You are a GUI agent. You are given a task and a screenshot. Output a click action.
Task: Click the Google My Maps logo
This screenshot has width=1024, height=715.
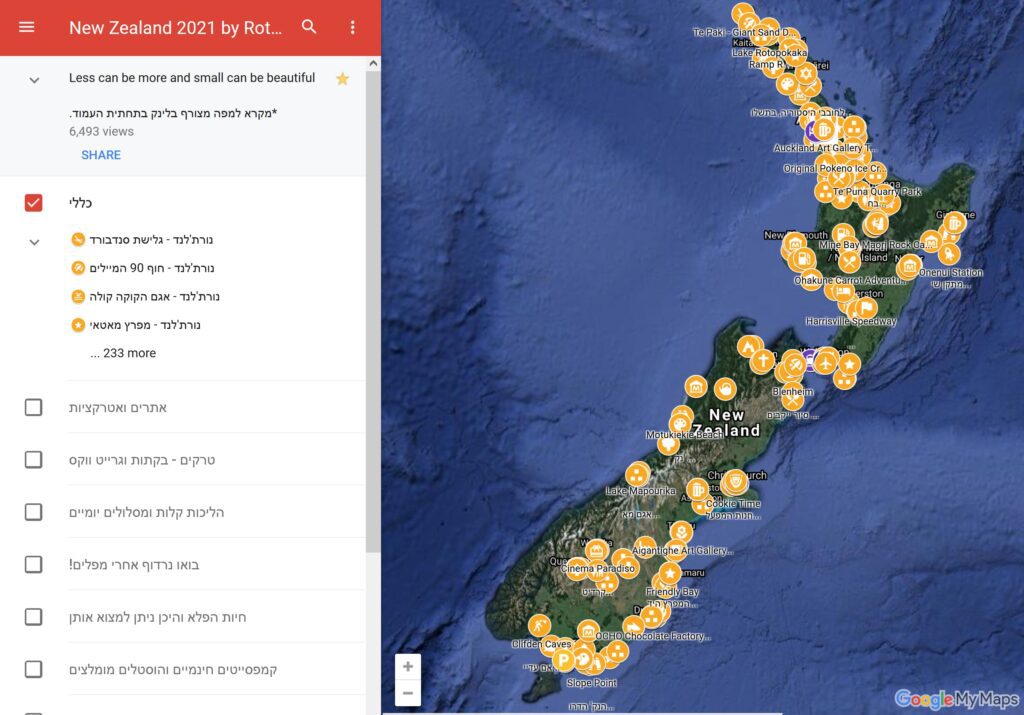pos(956,699)
